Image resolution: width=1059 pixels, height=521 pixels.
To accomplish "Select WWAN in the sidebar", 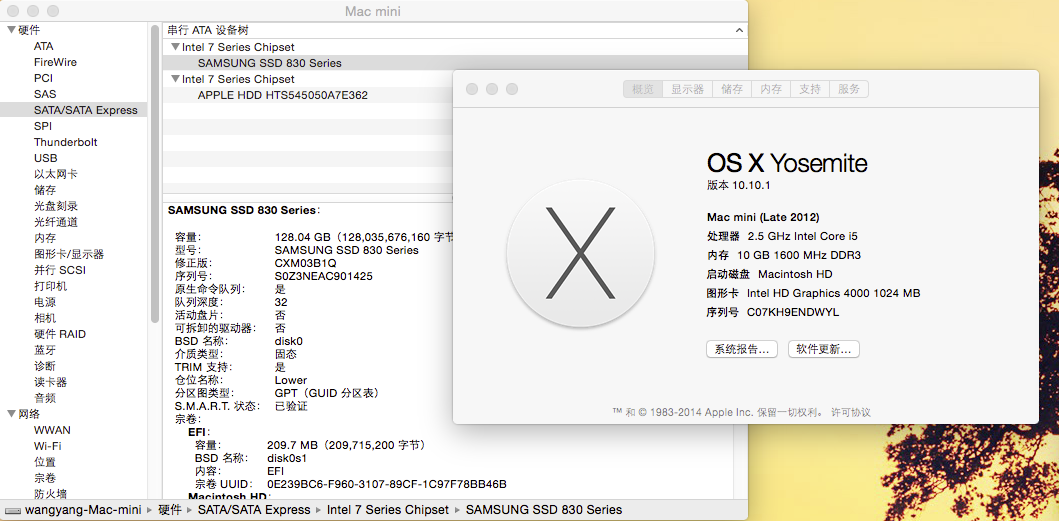I will click(x=52, y=430).
